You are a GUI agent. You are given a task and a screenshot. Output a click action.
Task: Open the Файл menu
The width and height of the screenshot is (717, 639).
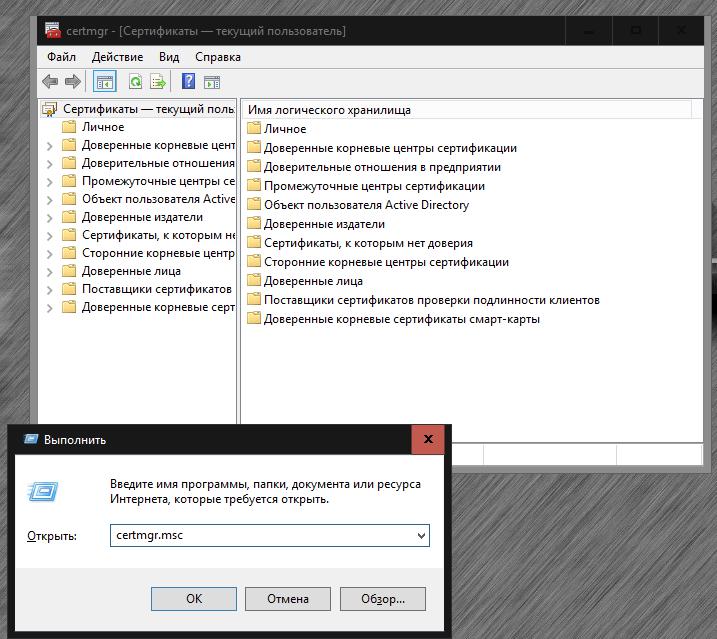point(61,57)
